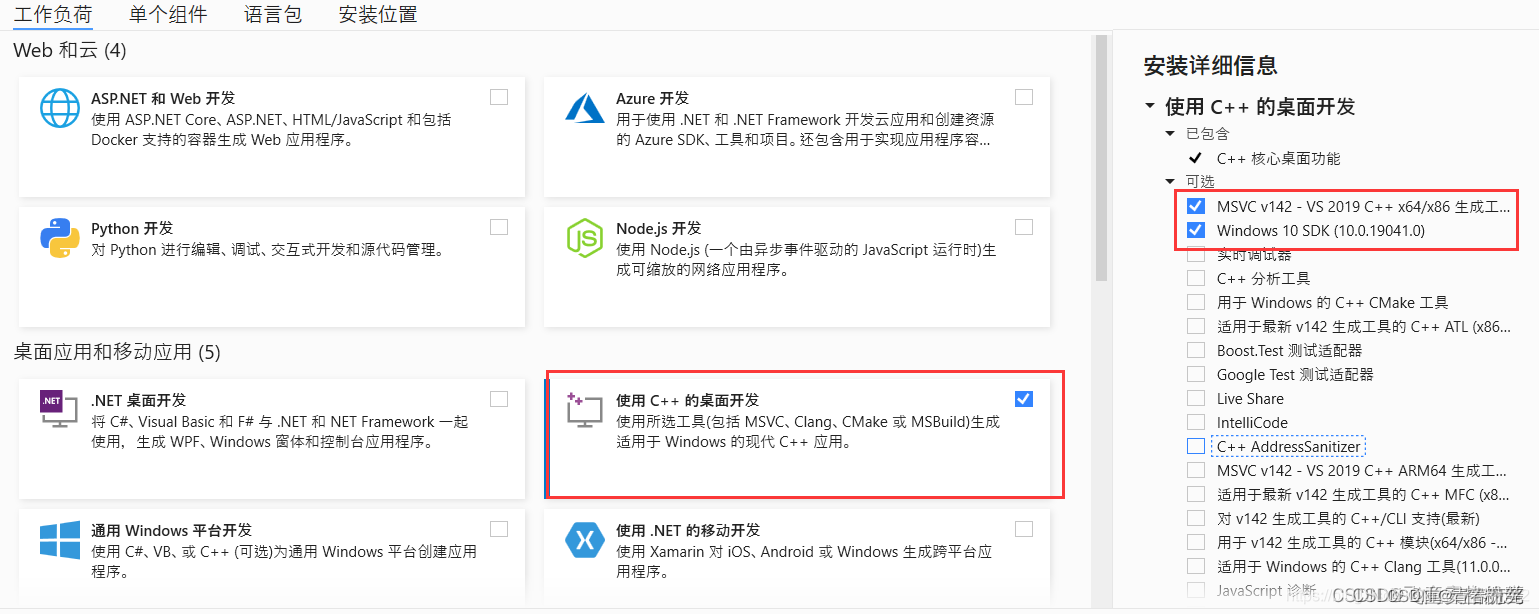Click the C++ desktop development monitor icon
The width and height of the screenshot is (1539, 614).
(585, 410)
